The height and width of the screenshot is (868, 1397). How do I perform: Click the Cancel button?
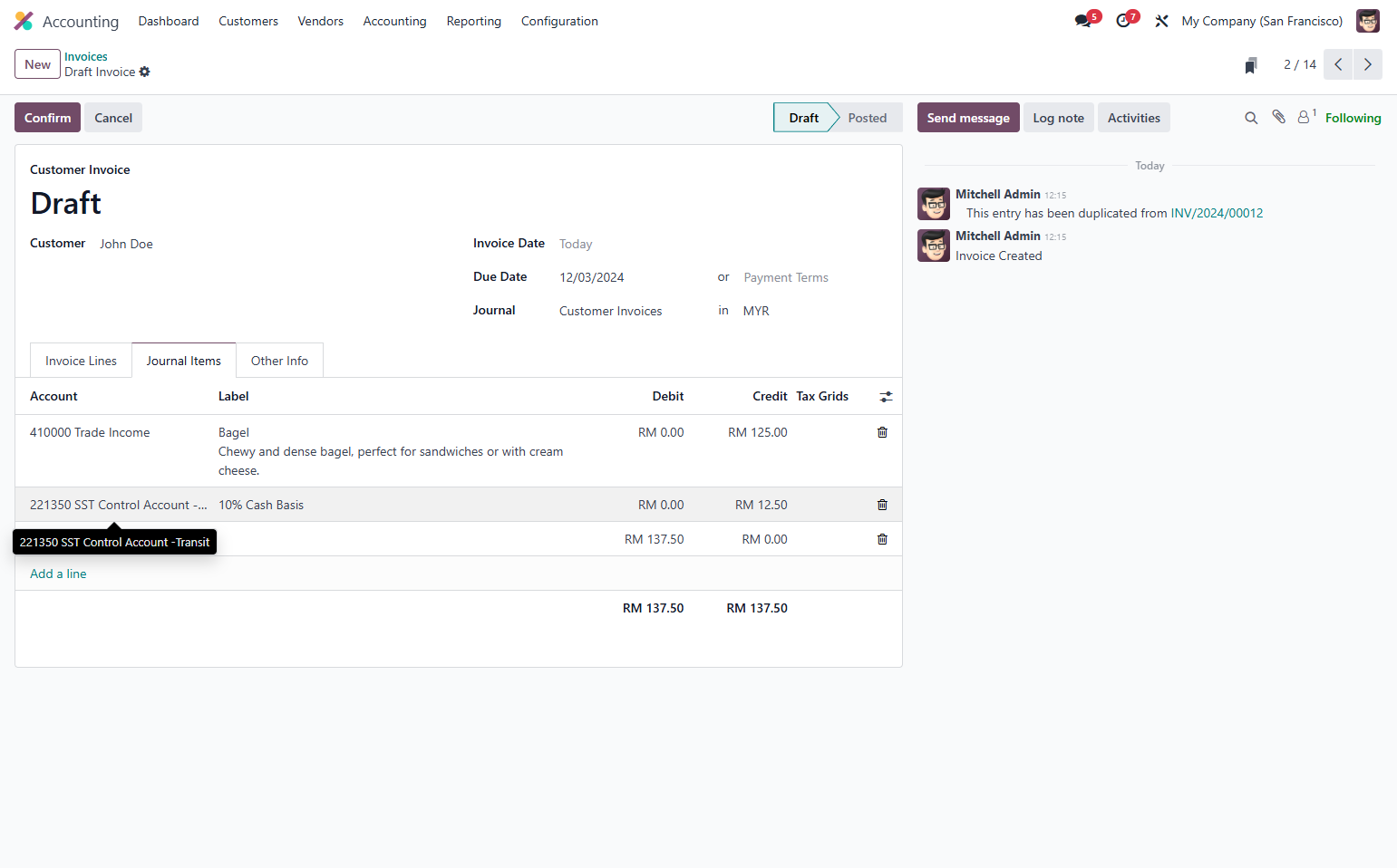coord(113,118)
